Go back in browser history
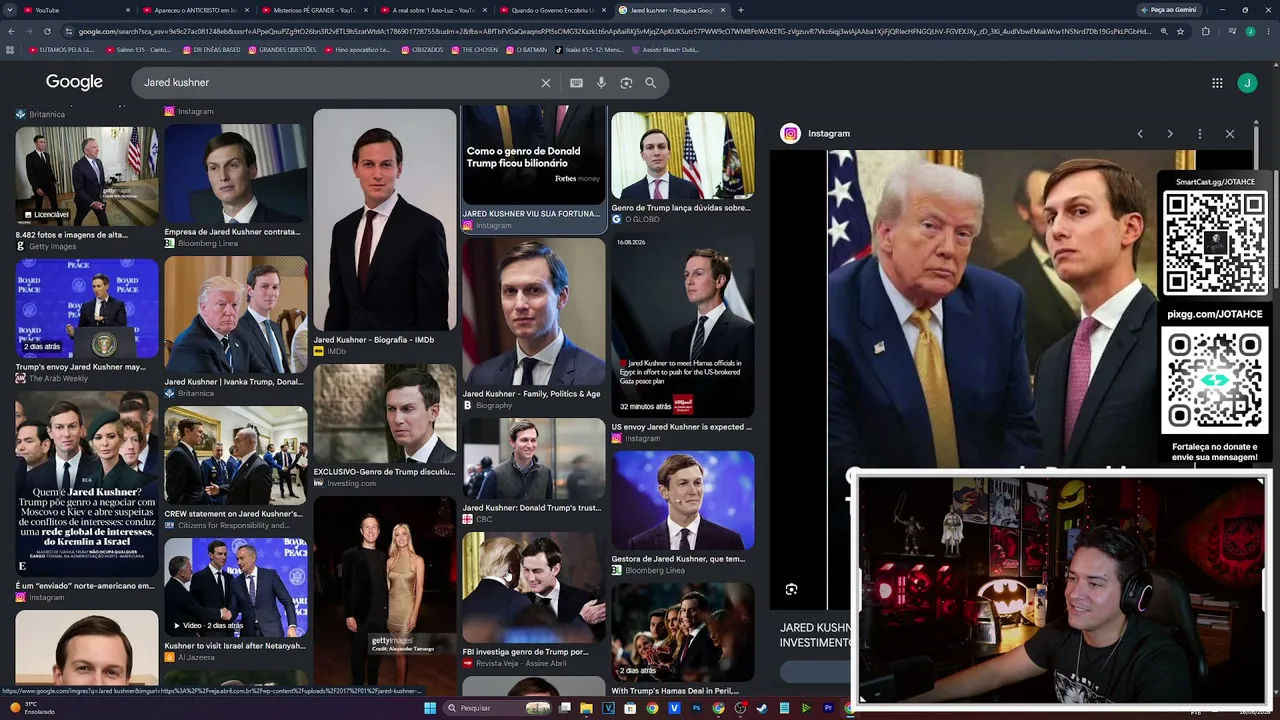Screen dimensions: 1280x720 (x=11, y=31)
